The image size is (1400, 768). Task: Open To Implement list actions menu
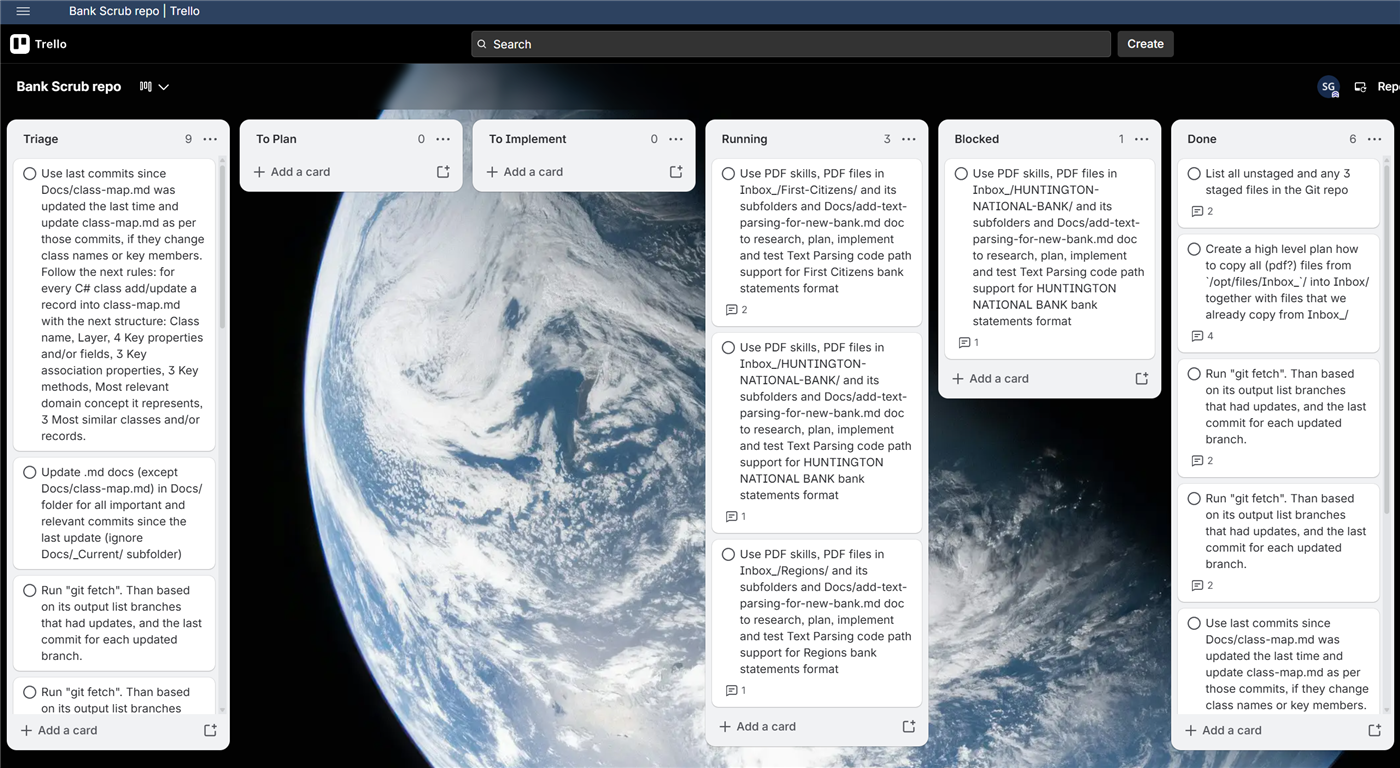coord(676,139)
